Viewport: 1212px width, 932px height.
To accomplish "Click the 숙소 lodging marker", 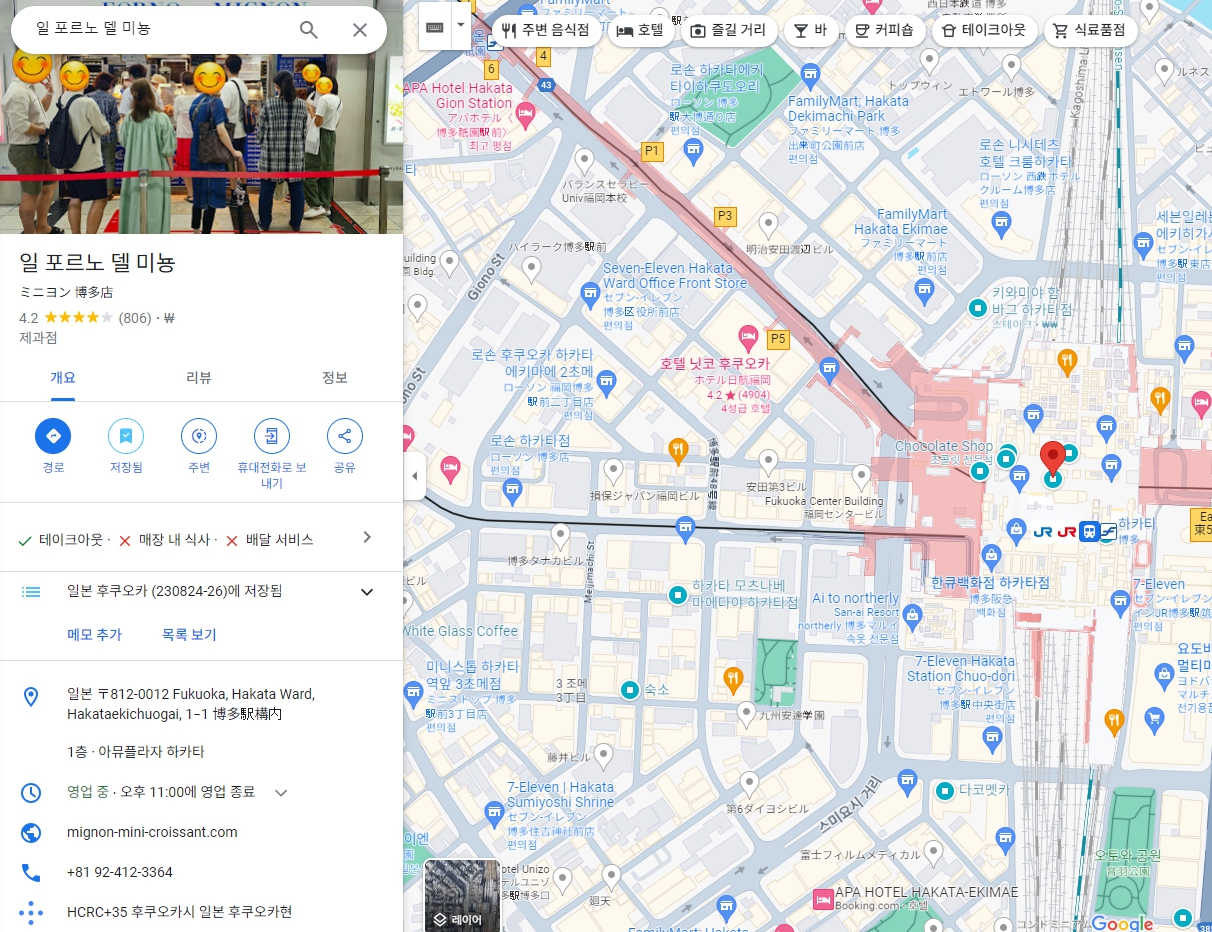I will (x=629, y=689).
